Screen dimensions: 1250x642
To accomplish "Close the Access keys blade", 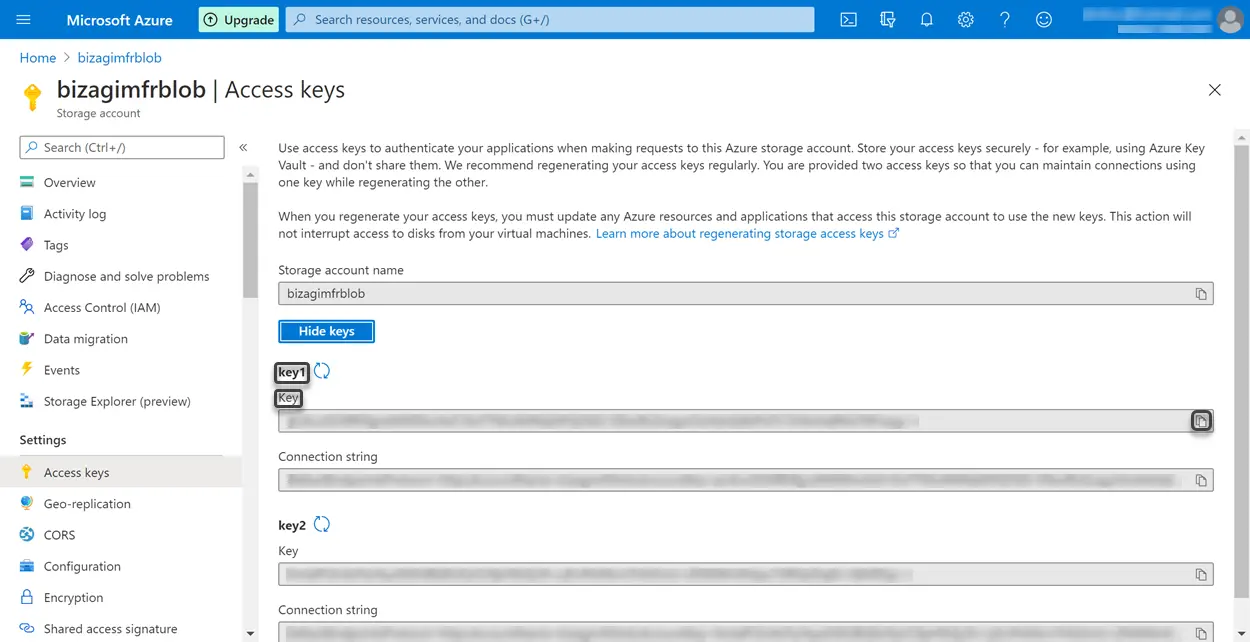I will click(x=1214, y=90).
